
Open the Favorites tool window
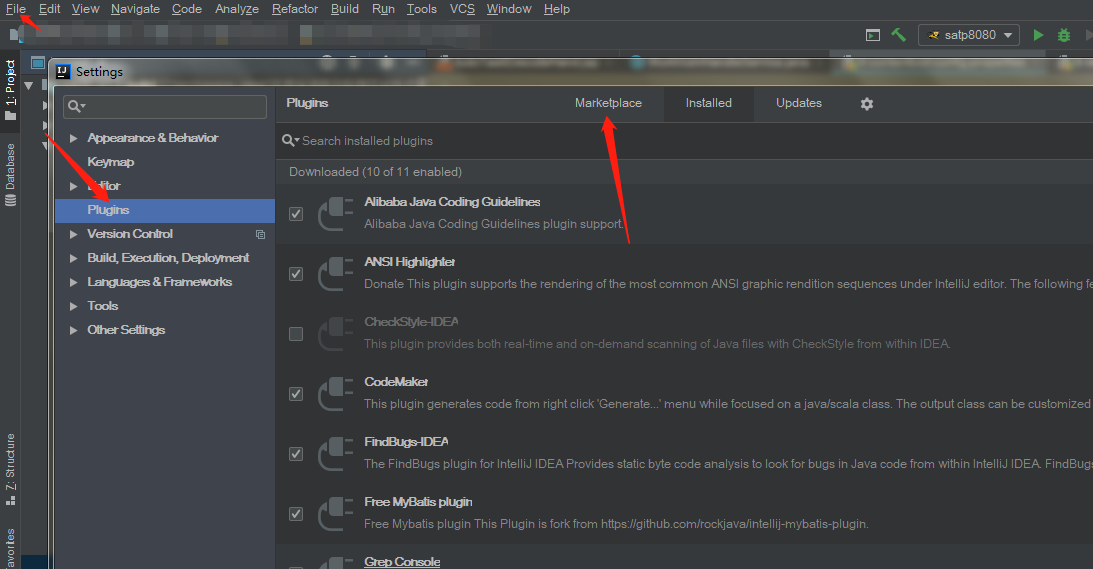tap(10, 548)
